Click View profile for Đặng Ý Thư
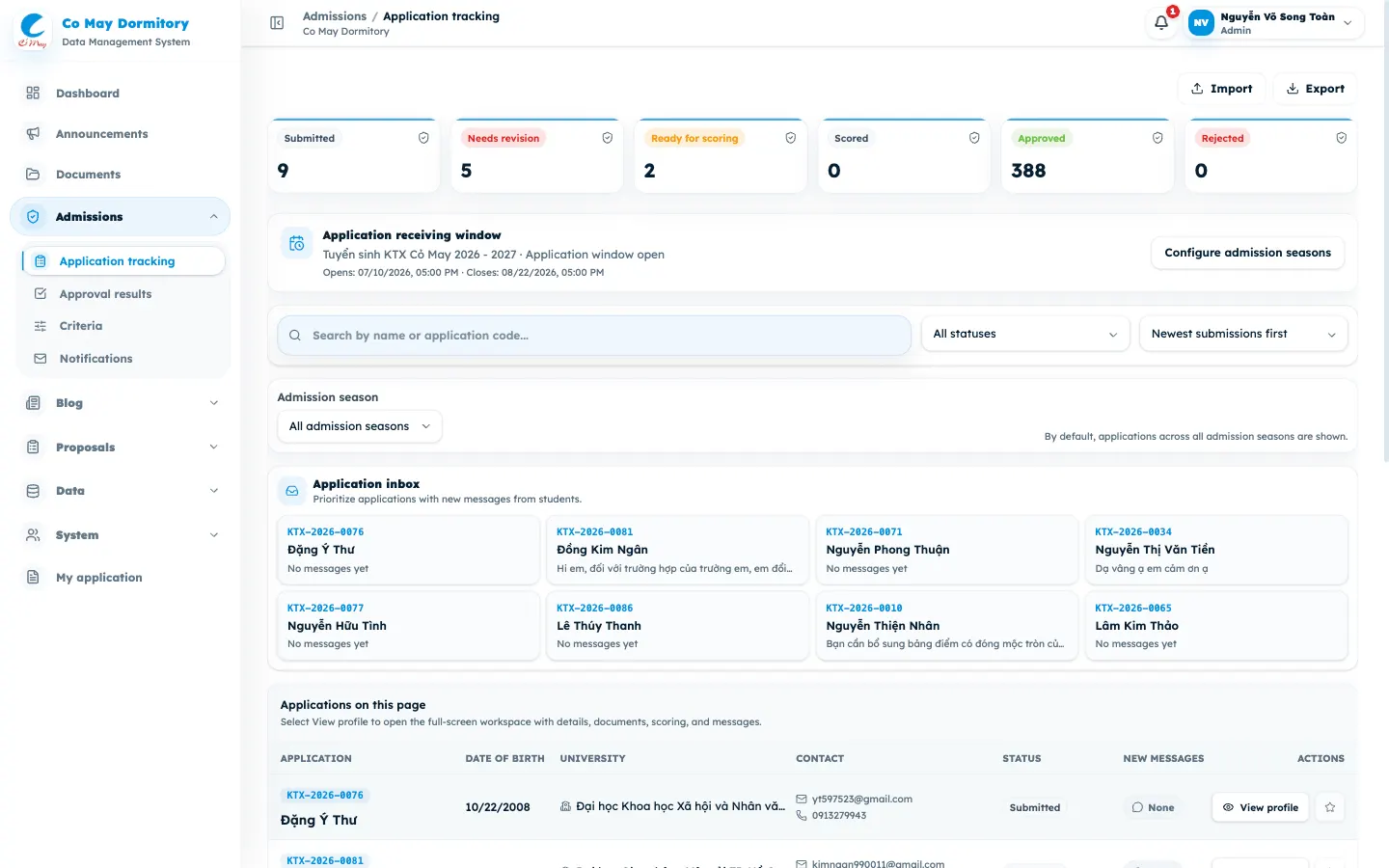This screenshot has height=868, width=1389. pyautogui.click(x=1260, y=807)
